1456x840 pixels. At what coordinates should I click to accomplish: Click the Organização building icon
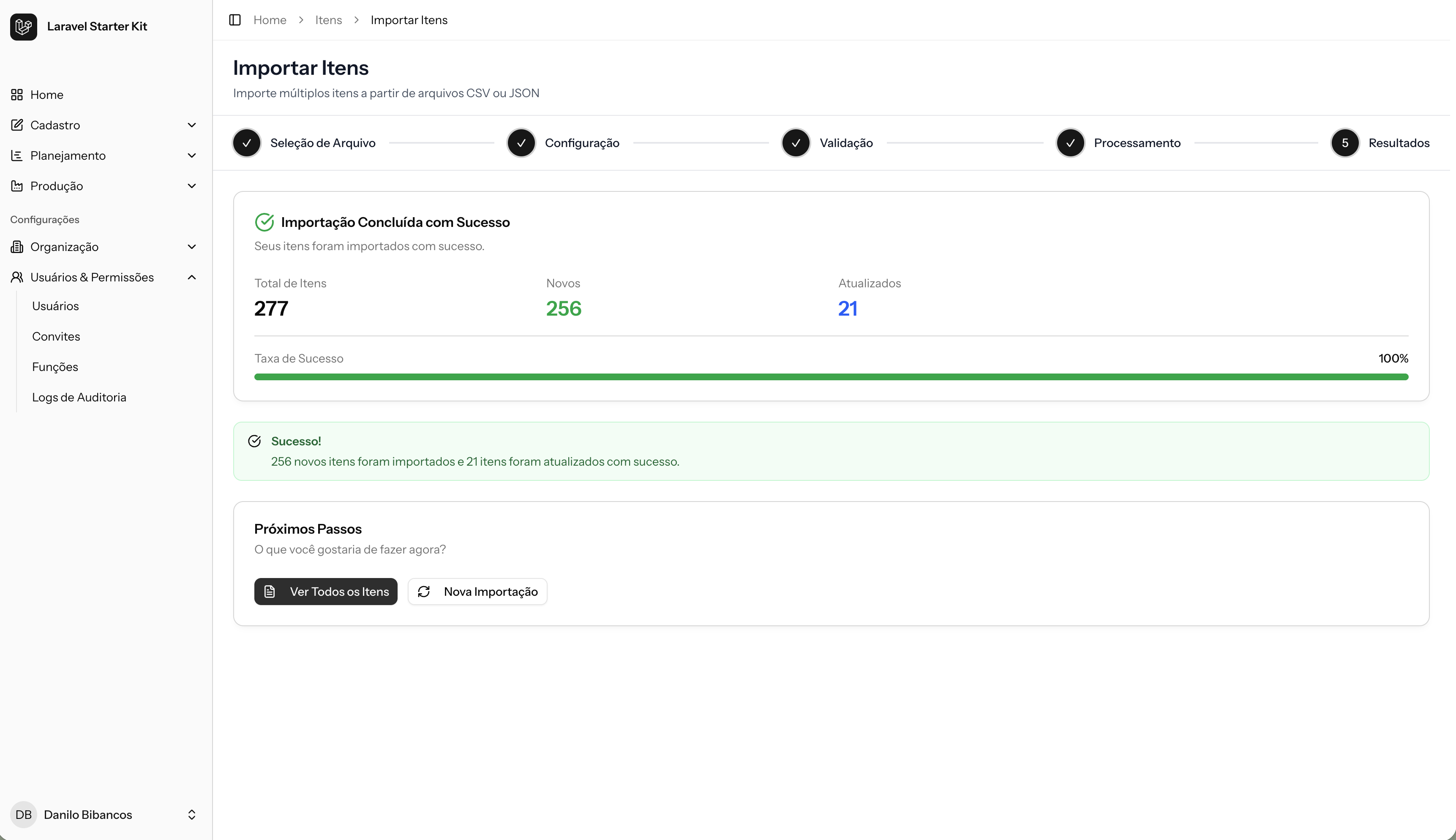point(17,247)
